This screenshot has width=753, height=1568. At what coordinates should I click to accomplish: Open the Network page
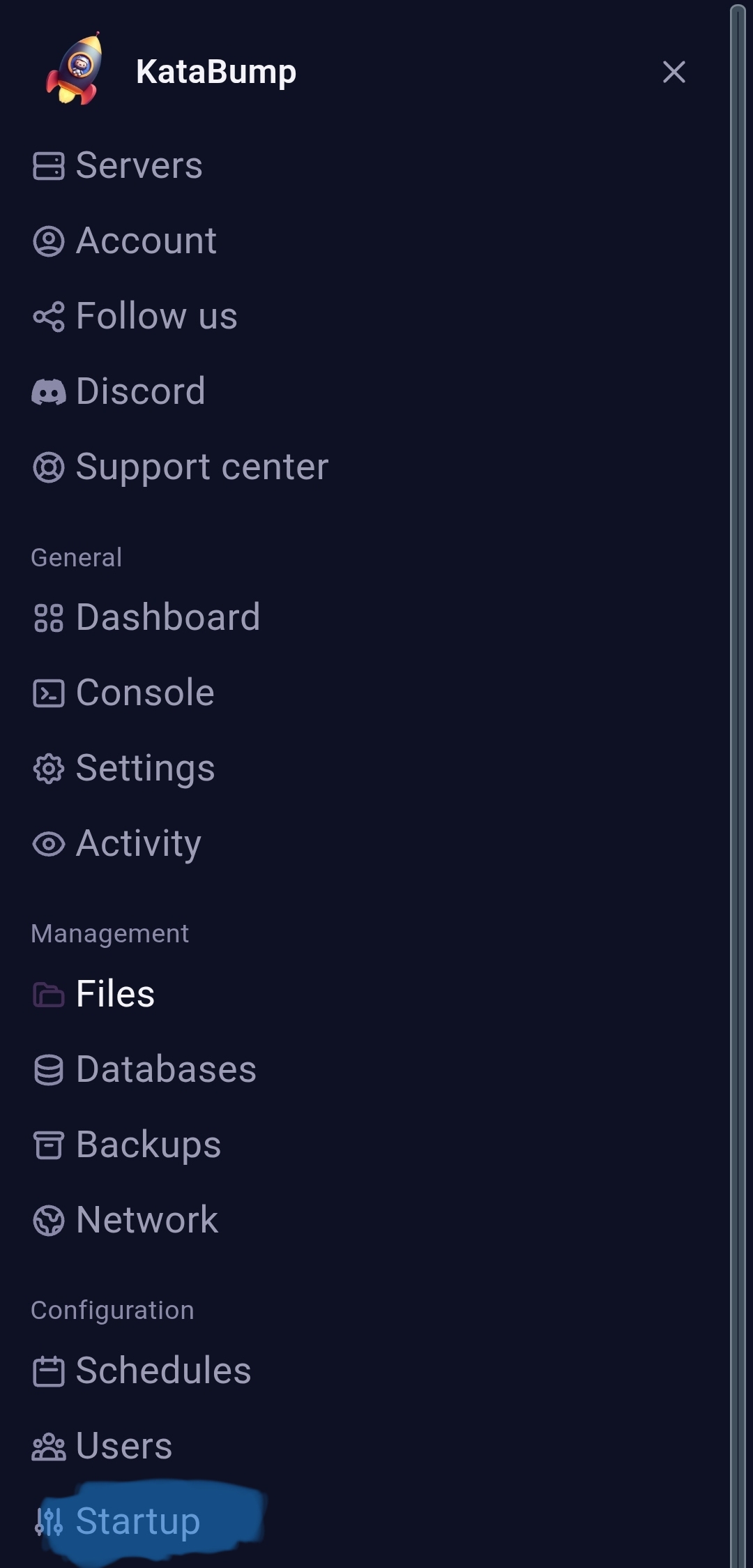[125, 1220]
